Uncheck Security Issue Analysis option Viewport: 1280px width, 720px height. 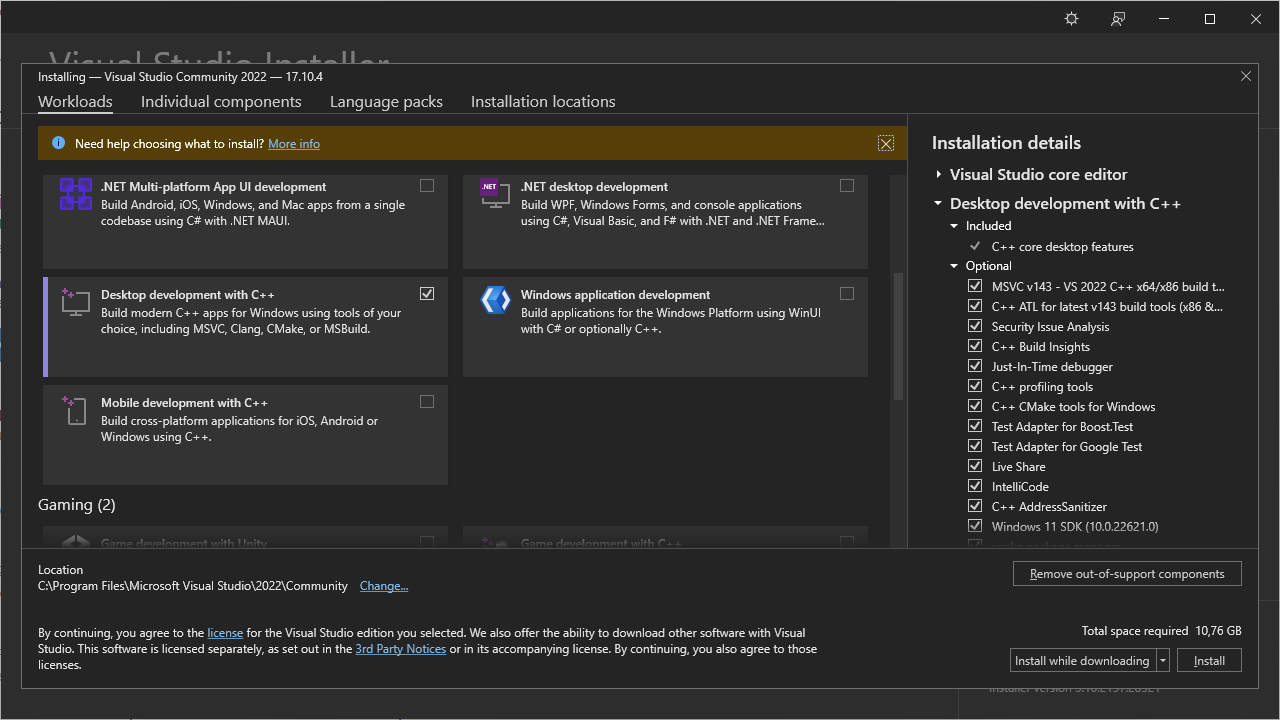(975, 326)
